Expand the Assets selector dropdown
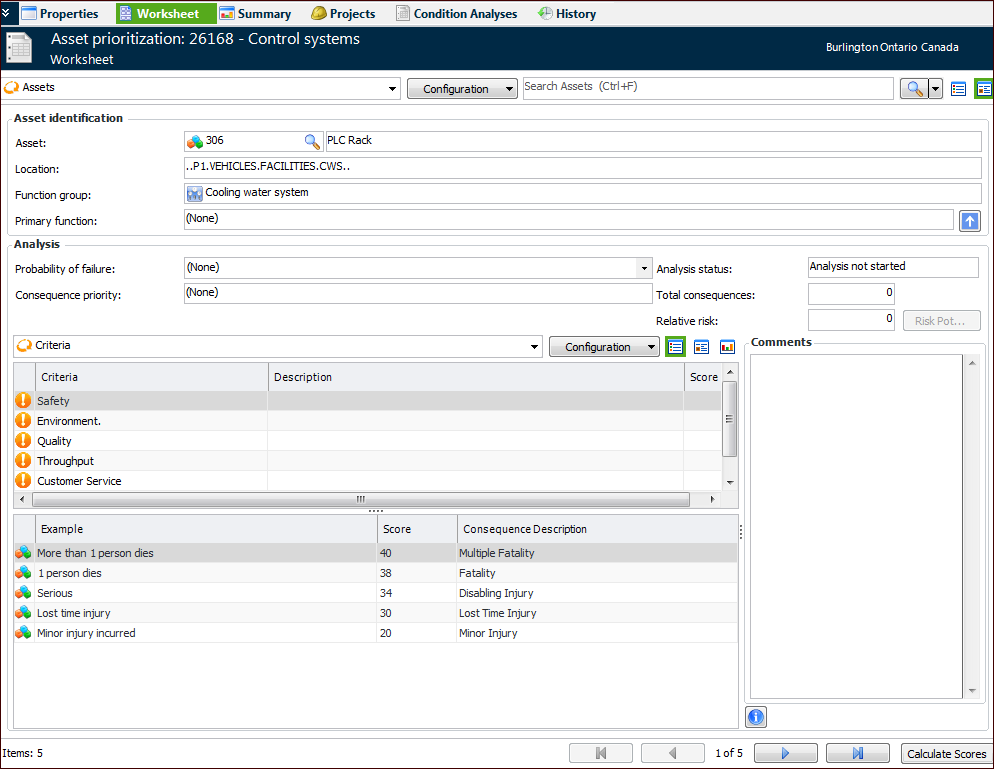The image size is (994, 769). 391,89
